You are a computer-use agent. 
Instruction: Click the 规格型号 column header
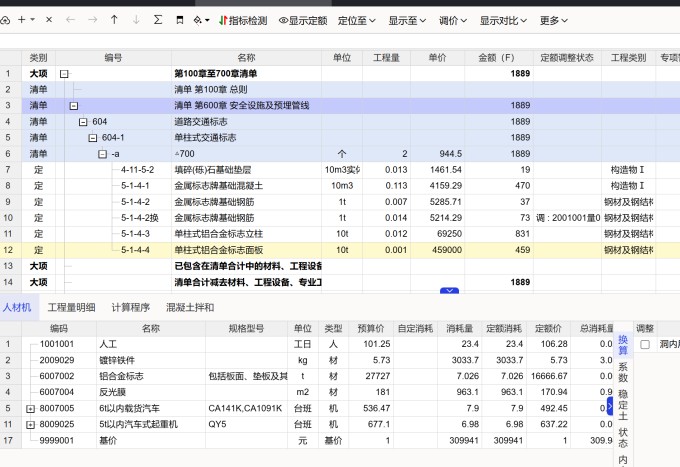[246, 329]
